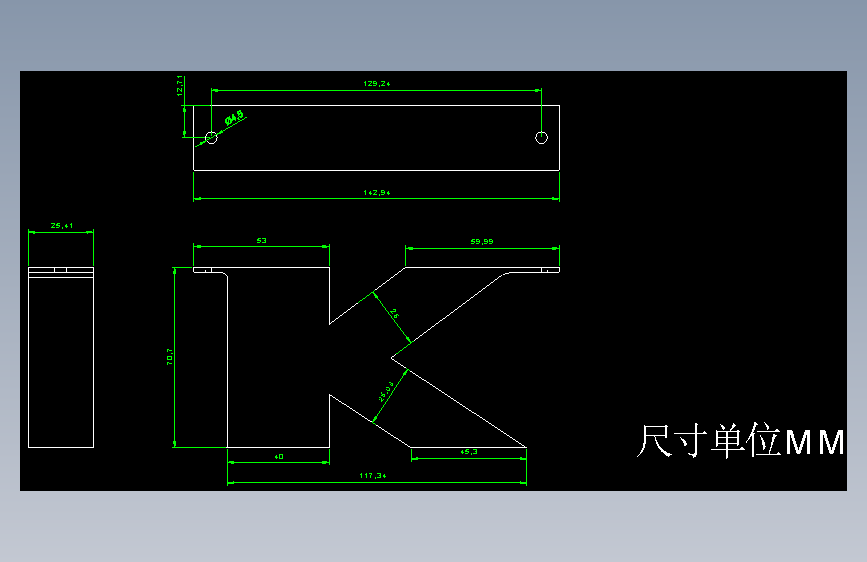Select the 59,99 top-right dimension text
The width and height of the screenshot is (867, 562).
click(482, 242)
